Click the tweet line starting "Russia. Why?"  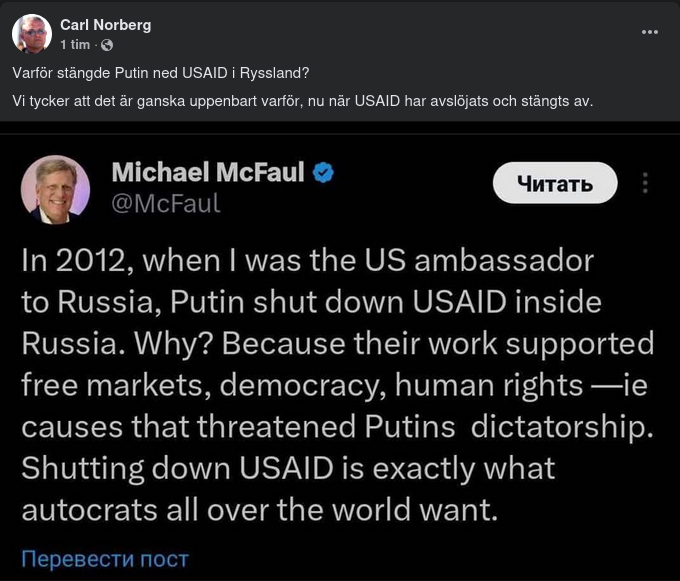tap(337, 343)
